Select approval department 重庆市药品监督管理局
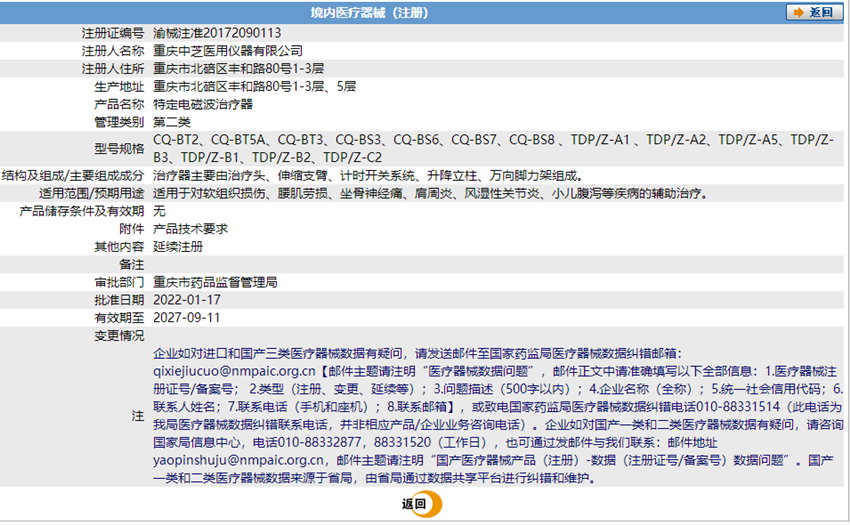 pos(215,282)
